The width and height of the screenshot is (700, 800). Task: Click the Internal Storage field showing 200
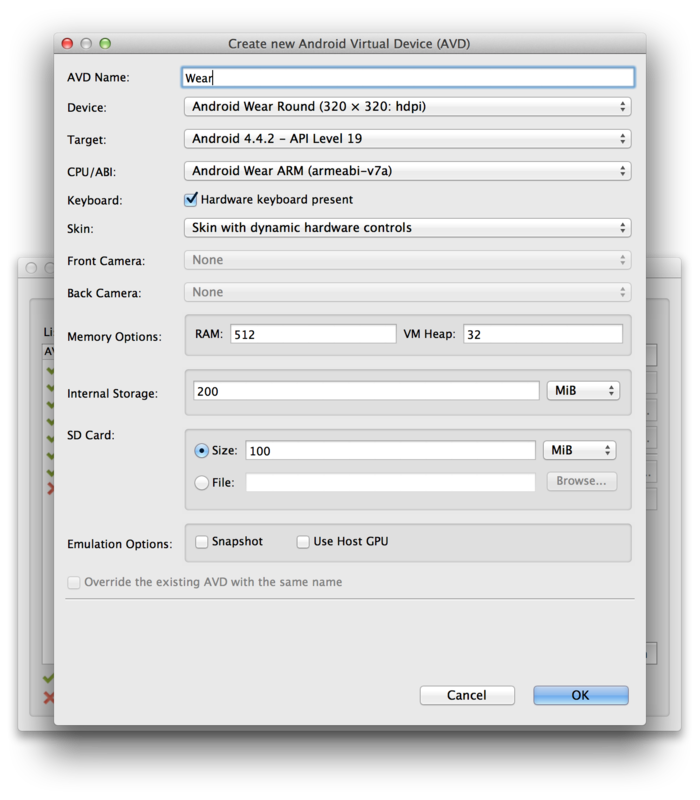(x=366, y=391)
